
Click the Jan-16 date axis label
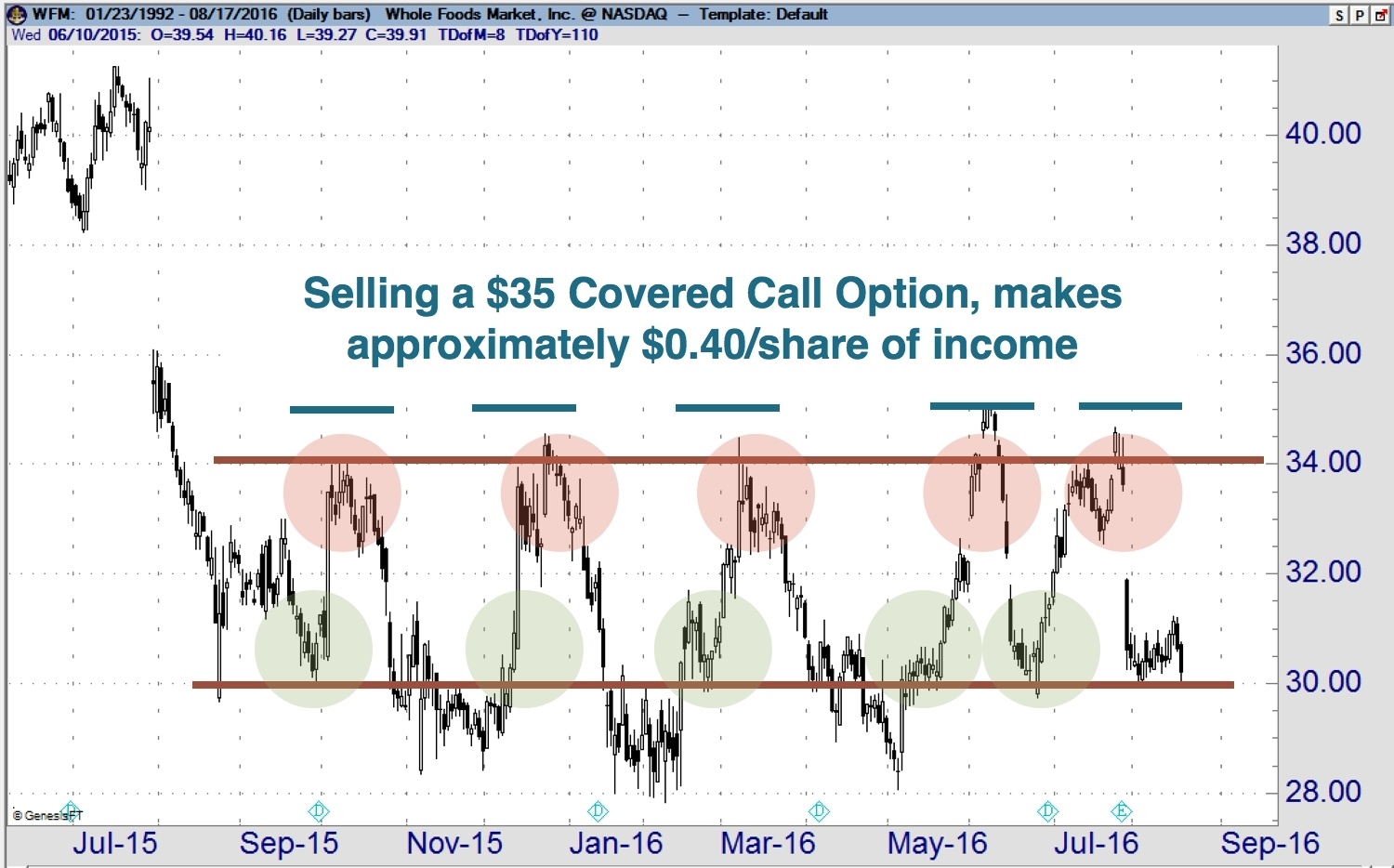click(616, 844)
